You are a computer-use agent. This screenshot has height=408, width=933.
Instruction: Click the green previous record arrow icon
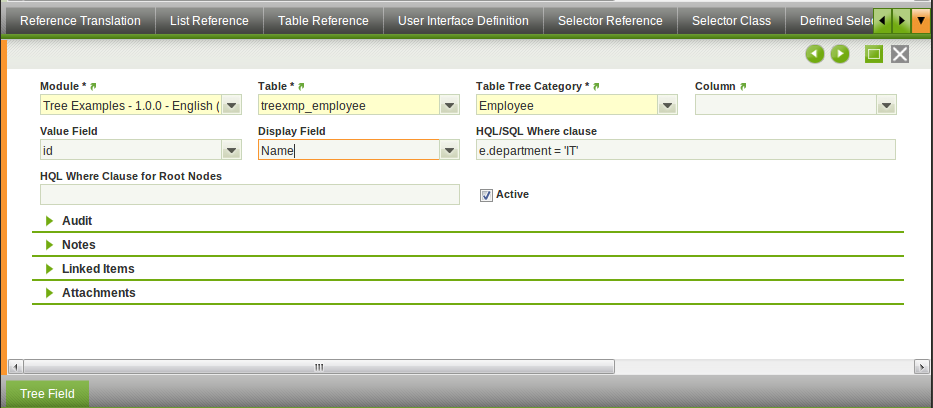[x=815, y=54]
